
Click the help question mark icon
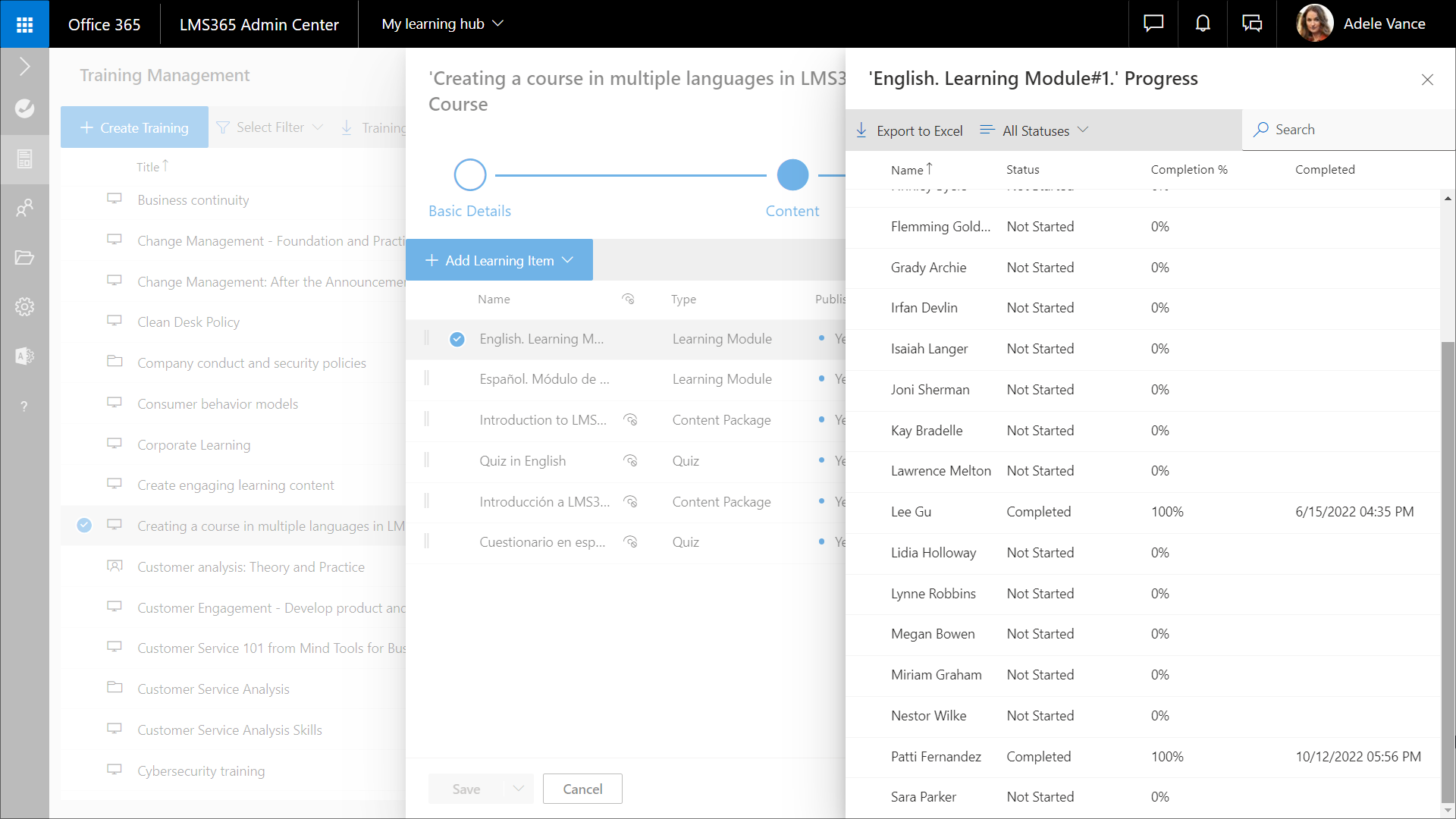pos(24,406)
